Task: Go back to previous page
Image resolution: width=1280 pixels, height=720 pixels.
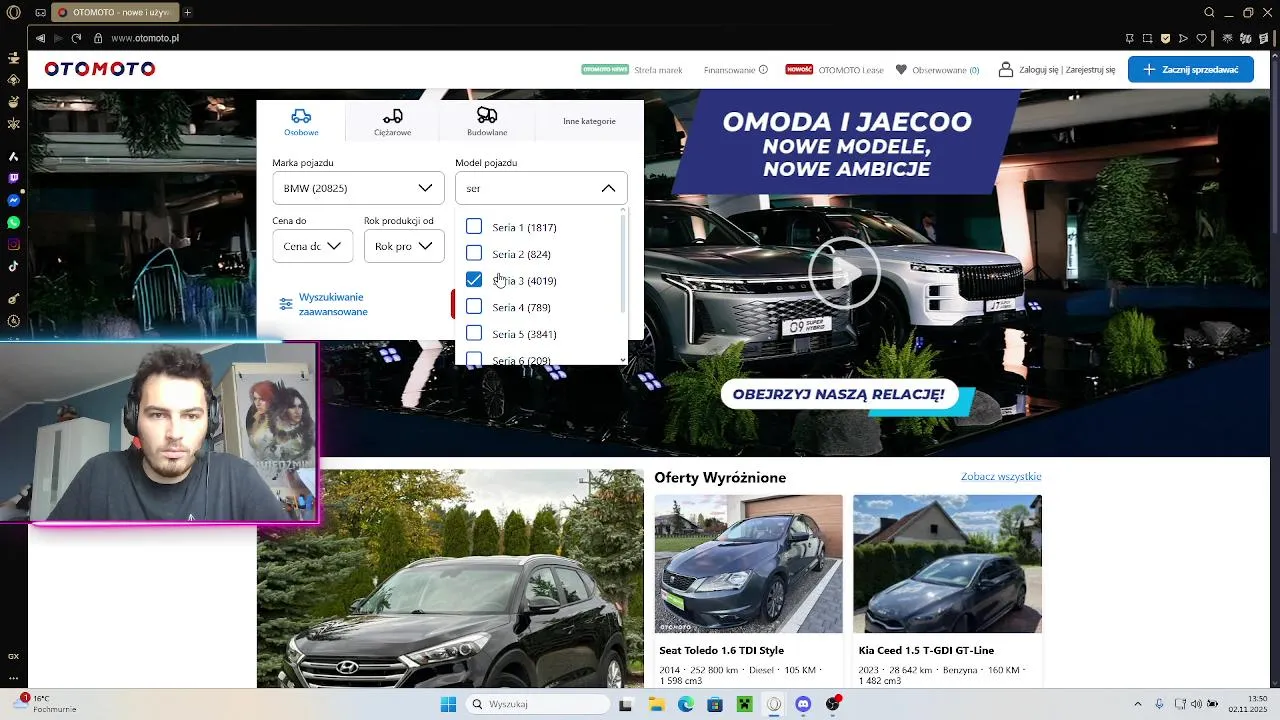Action: pyautogui.click(x=40, y=38)
